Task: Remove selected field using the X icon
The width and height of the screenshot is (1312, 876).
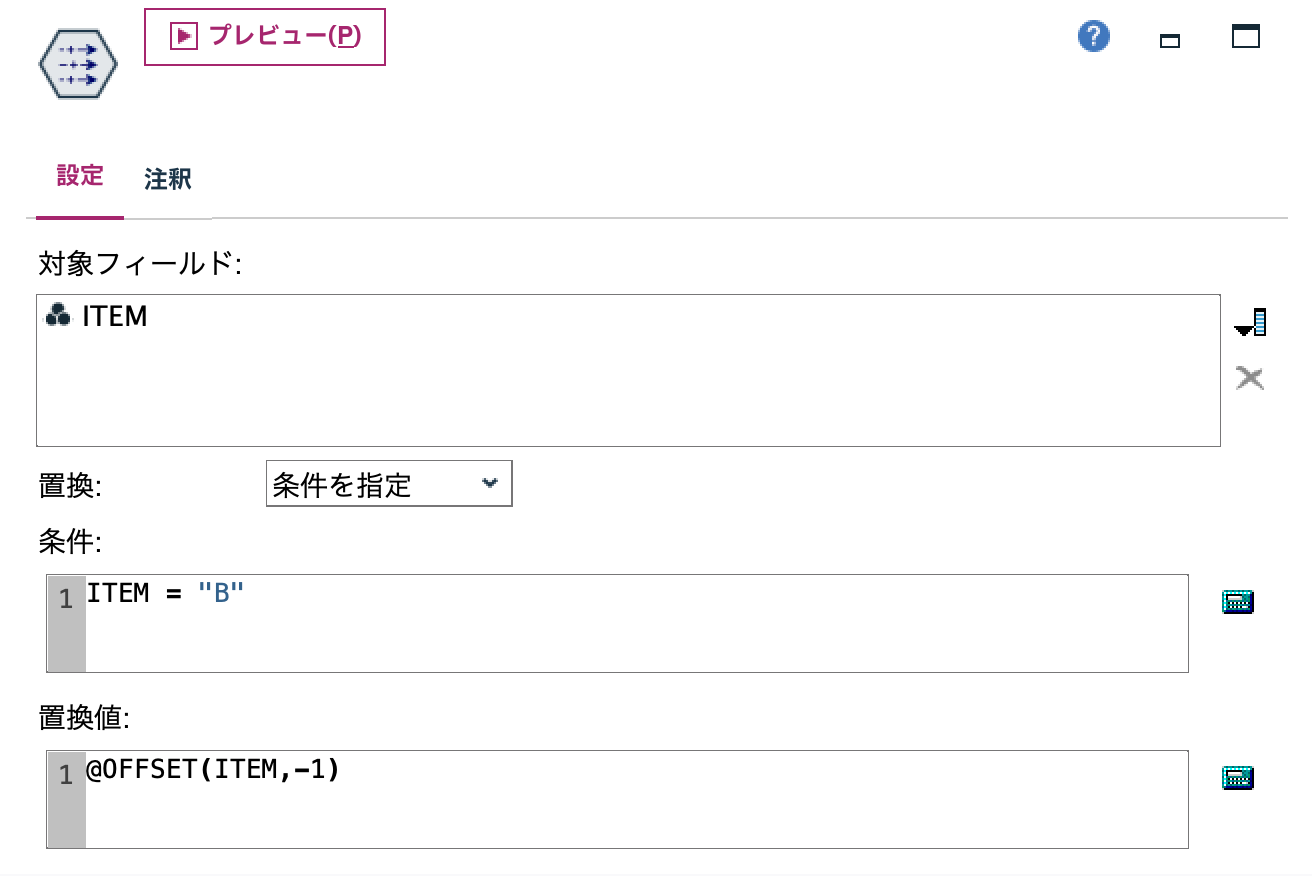Action: 1249,378
